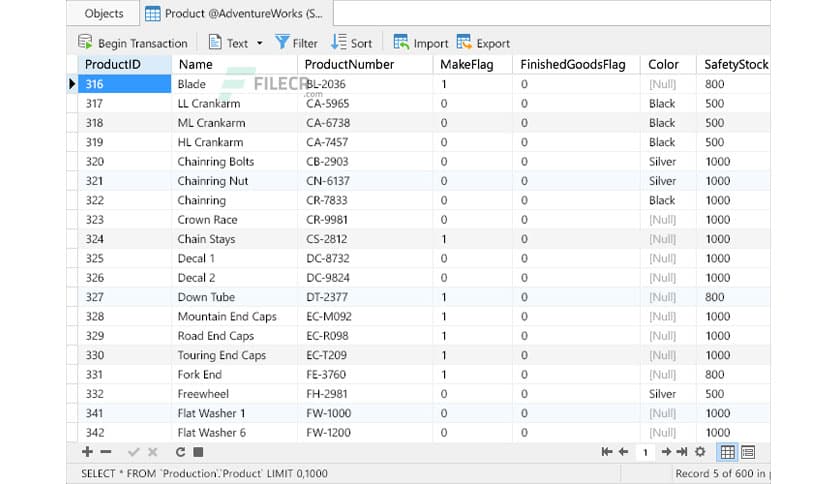Go to the previous page
Viewport: 836px width, 484px height.
(x=623, y=452)
